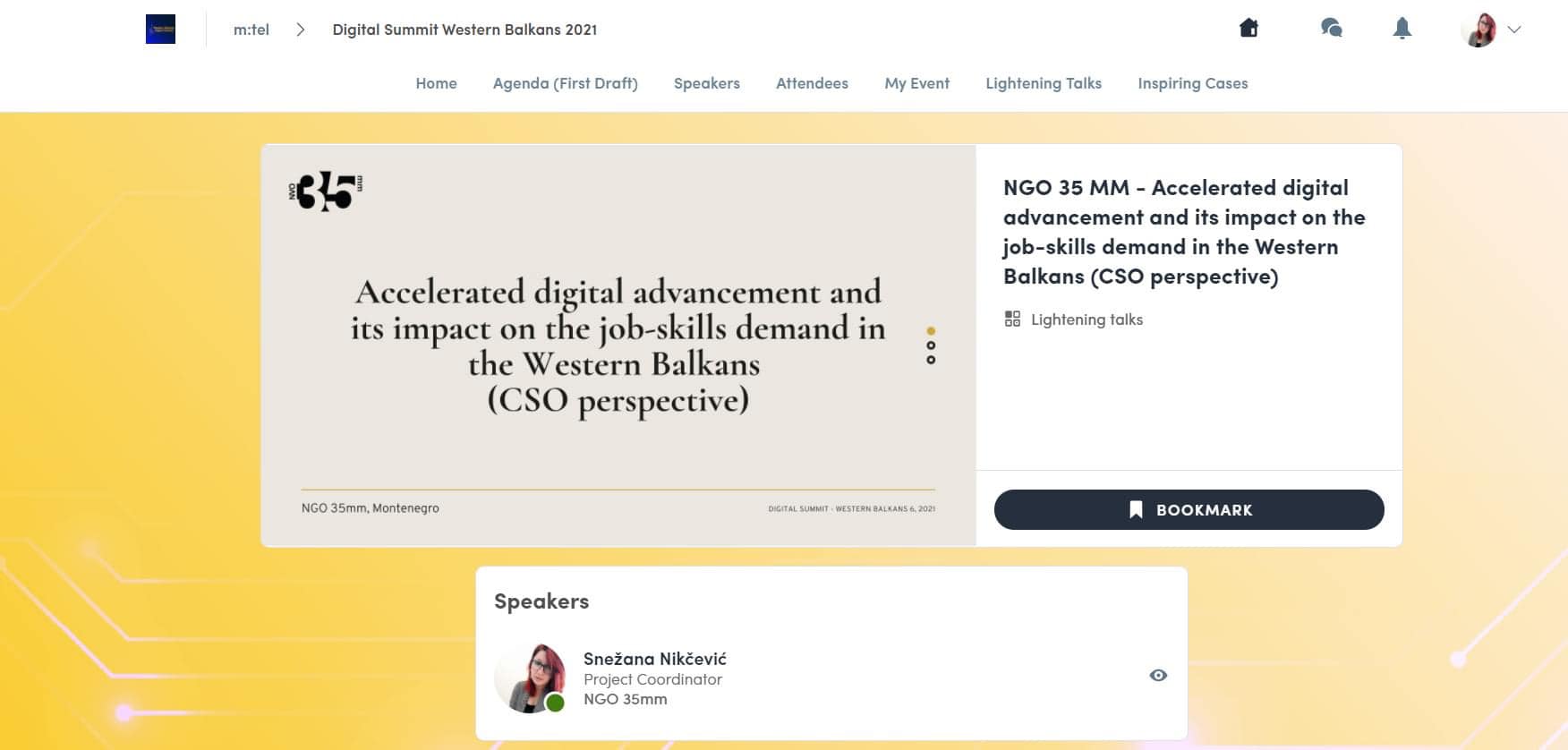The width and height of the screenshot is (1568, 750).
Task: Open the Inspiring Cases tab
Action: coord(1193,83)
